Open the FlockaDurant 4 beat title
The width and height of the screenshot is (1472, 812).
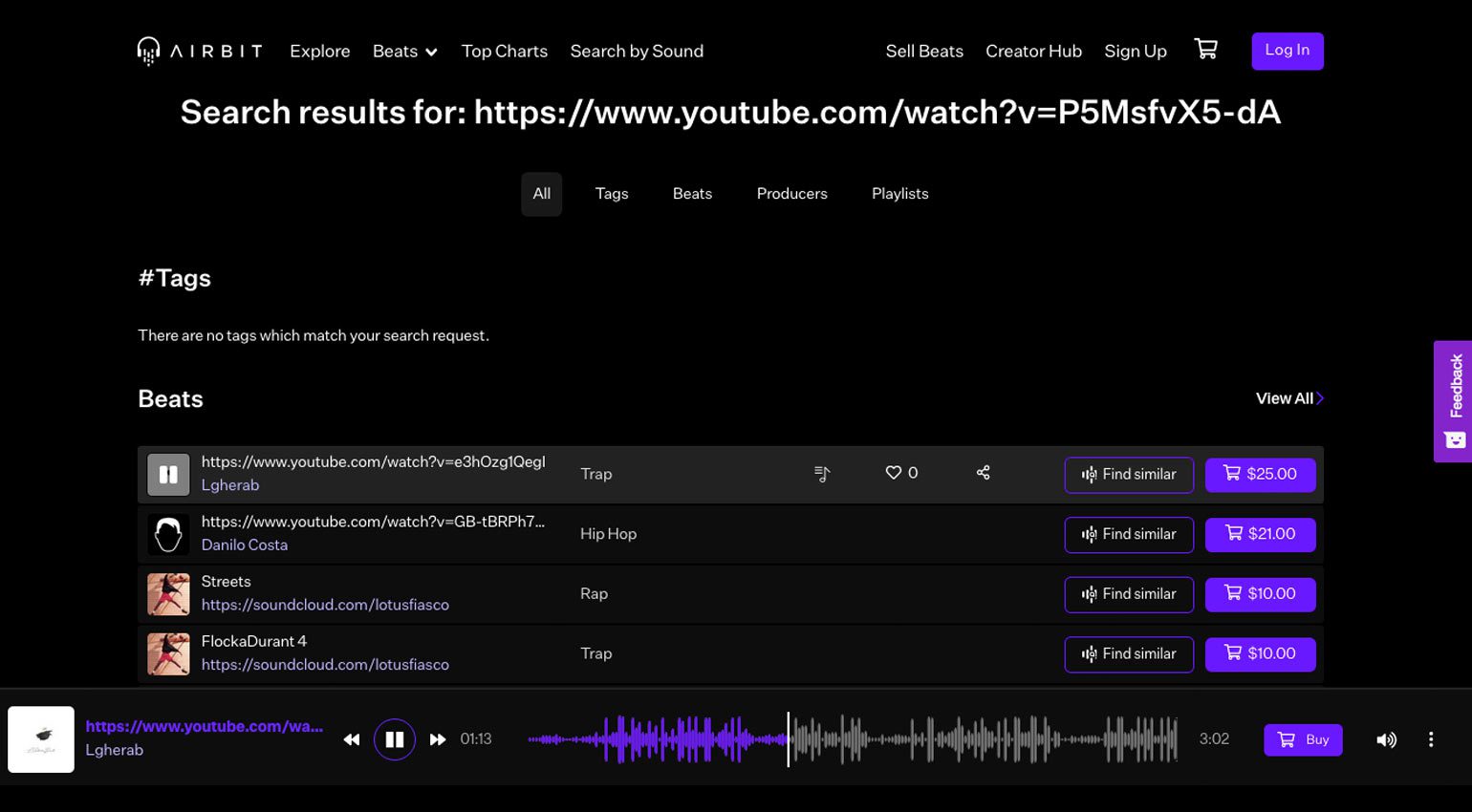[254, 641]
